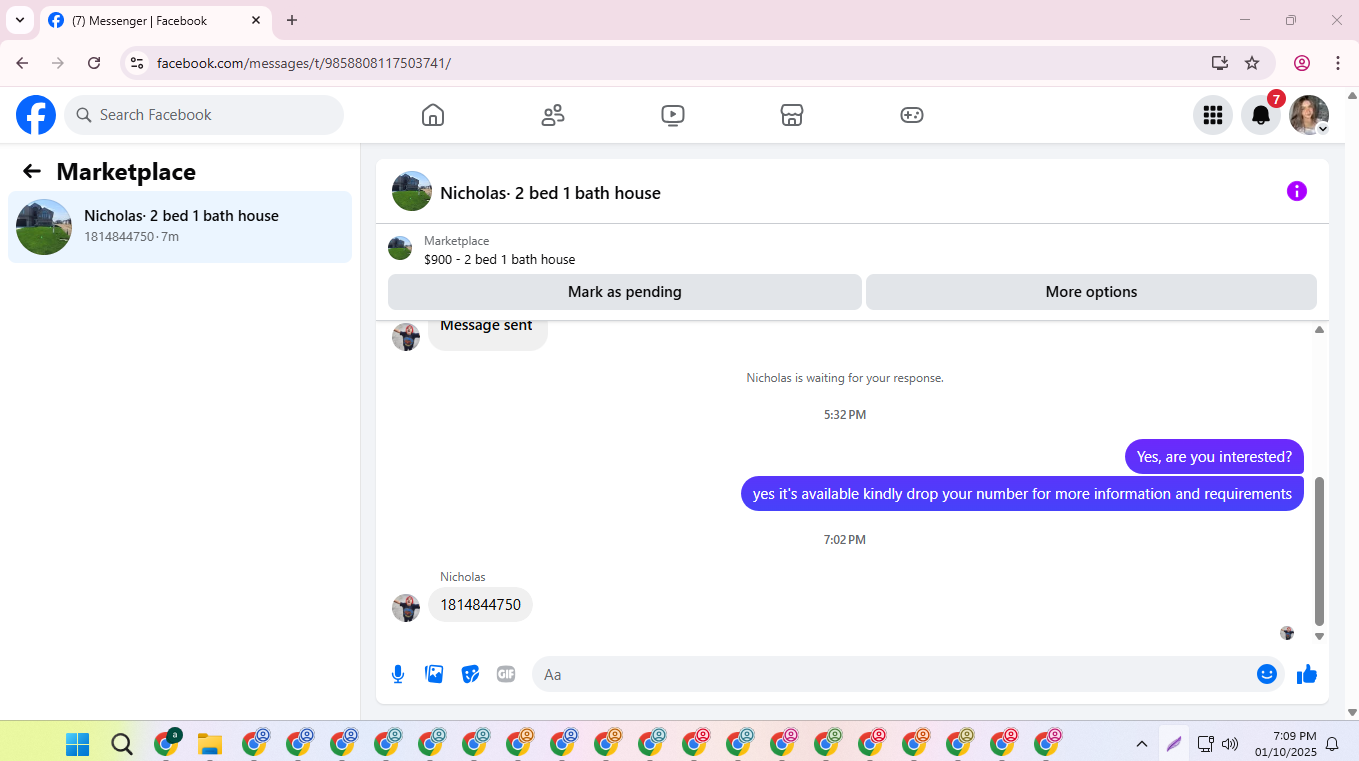Open the GIF picker icon

[x=506, y=674]
